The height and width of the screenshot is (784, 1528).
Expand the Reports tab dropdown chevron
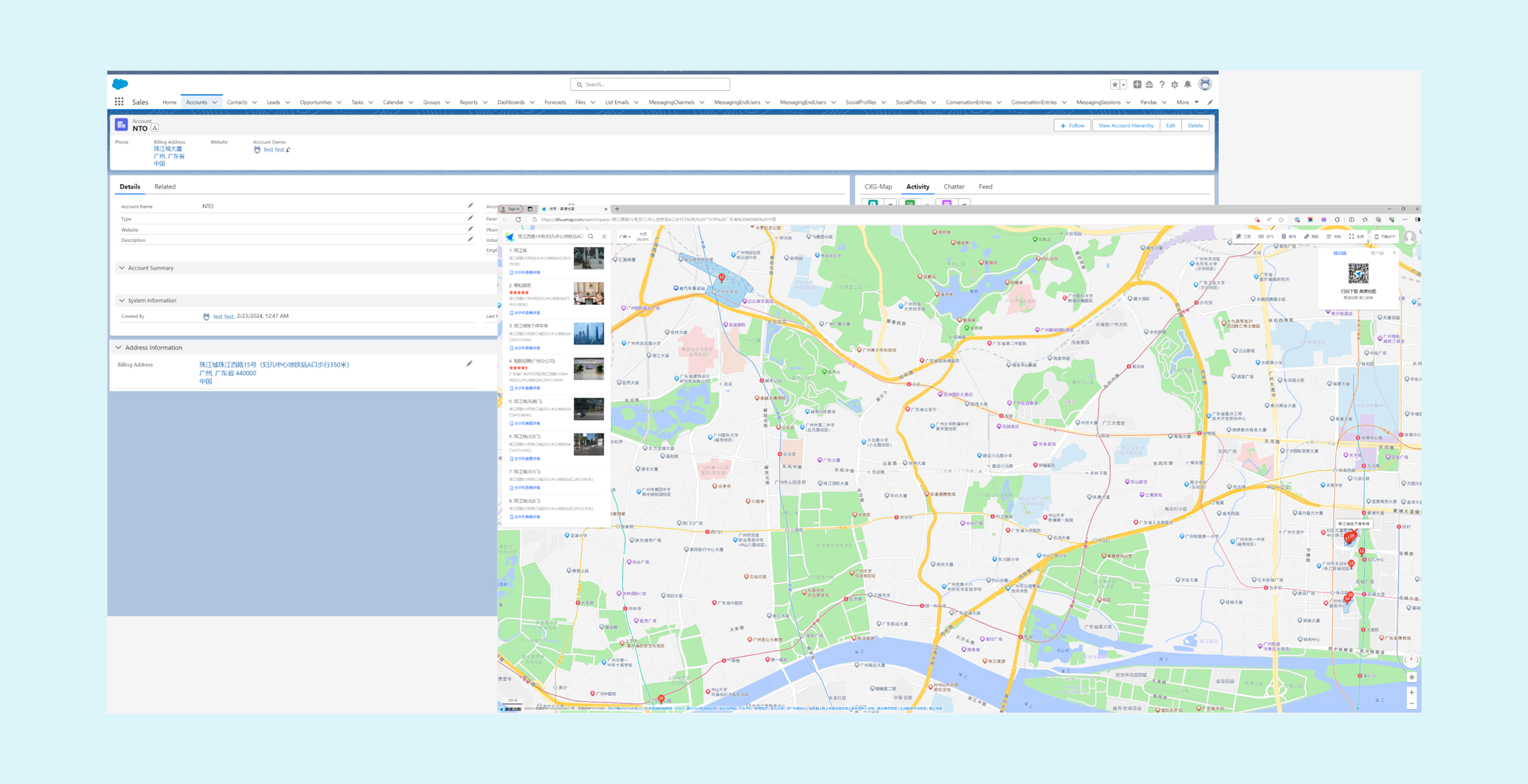485,103
